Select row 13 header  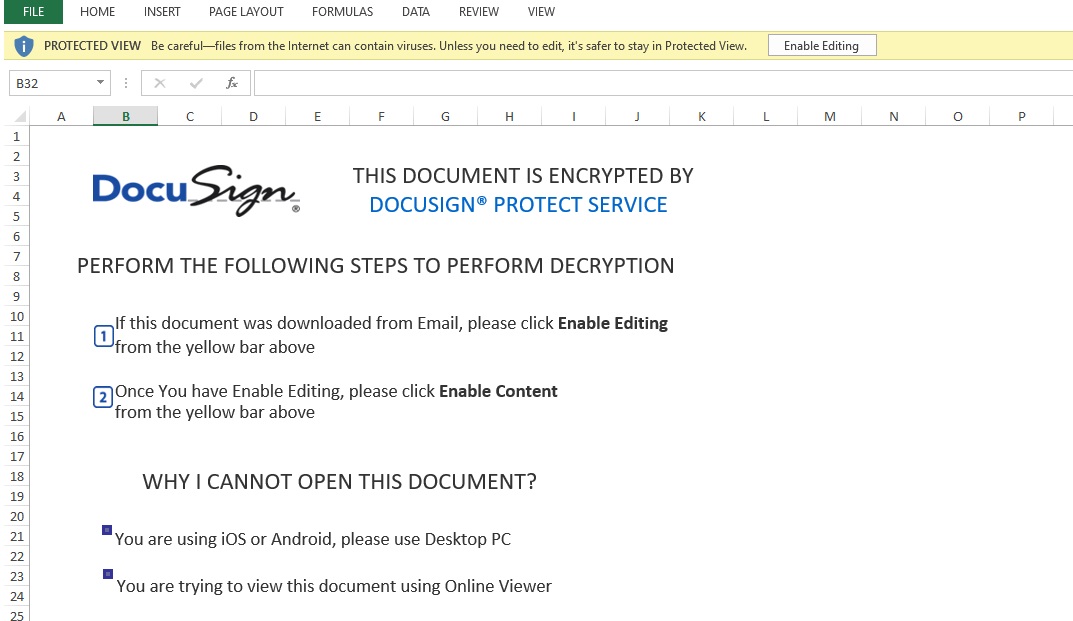coord(16,377)
